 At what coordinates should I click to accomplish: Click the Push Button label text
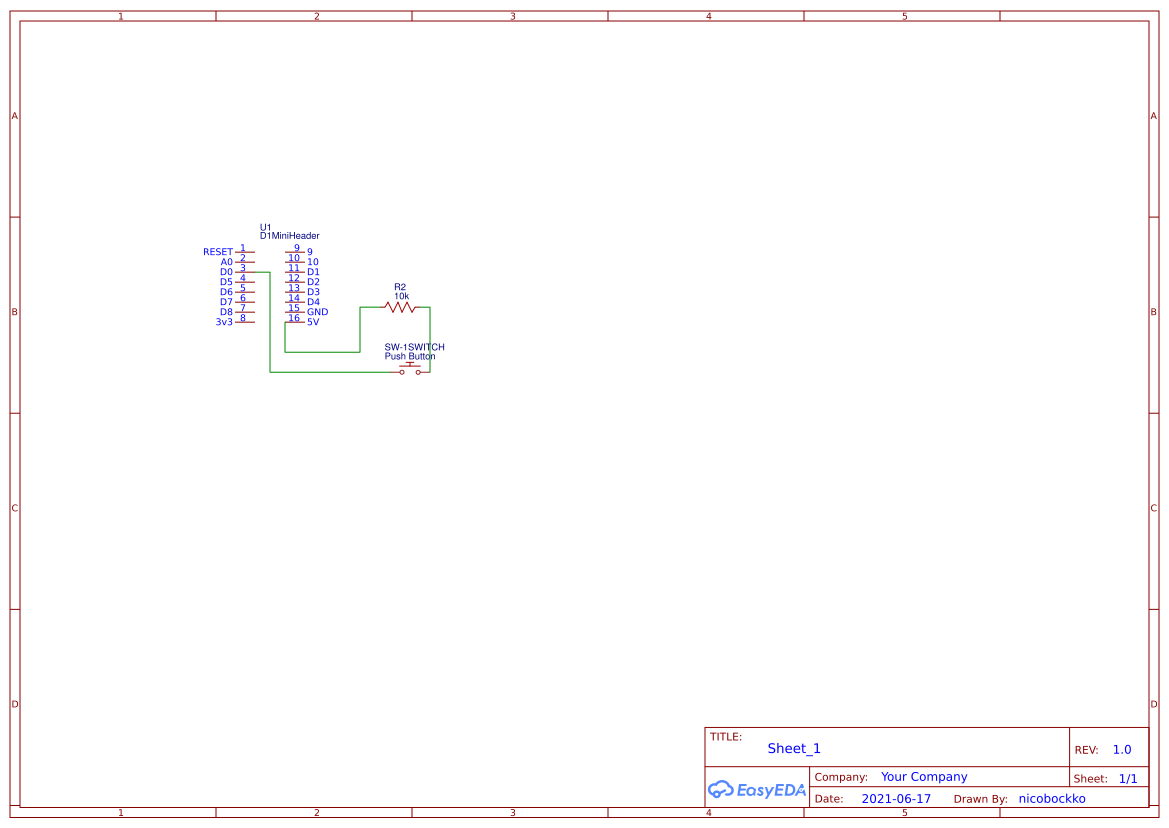click(x=408, y=356)
